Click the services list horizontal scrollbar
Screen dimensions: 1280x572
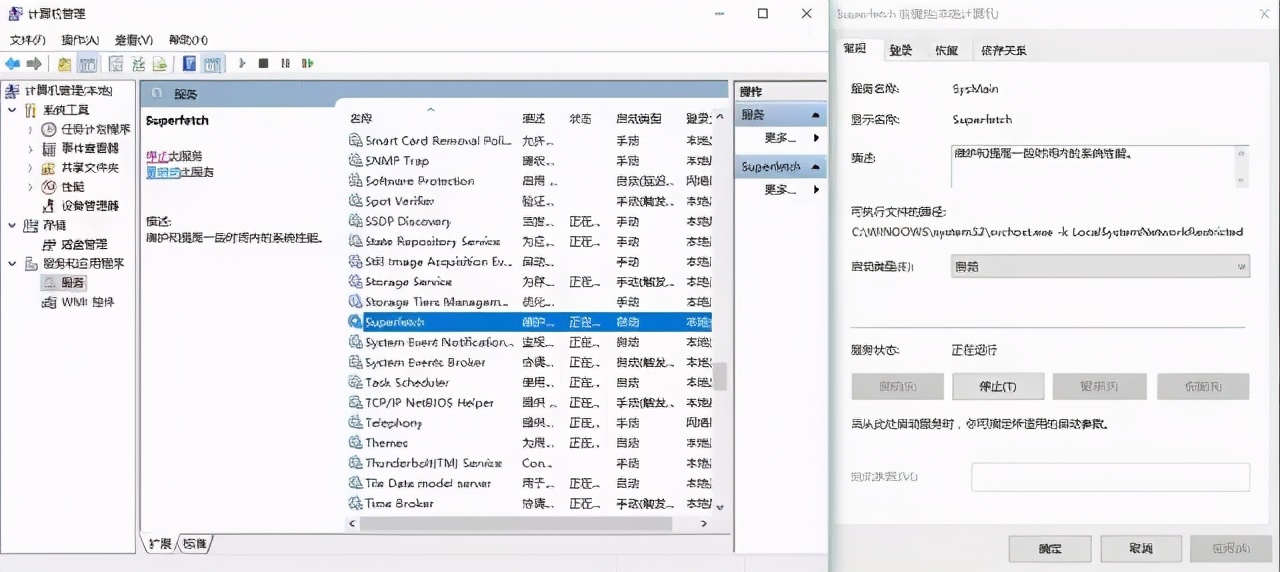tap(515, 523)
